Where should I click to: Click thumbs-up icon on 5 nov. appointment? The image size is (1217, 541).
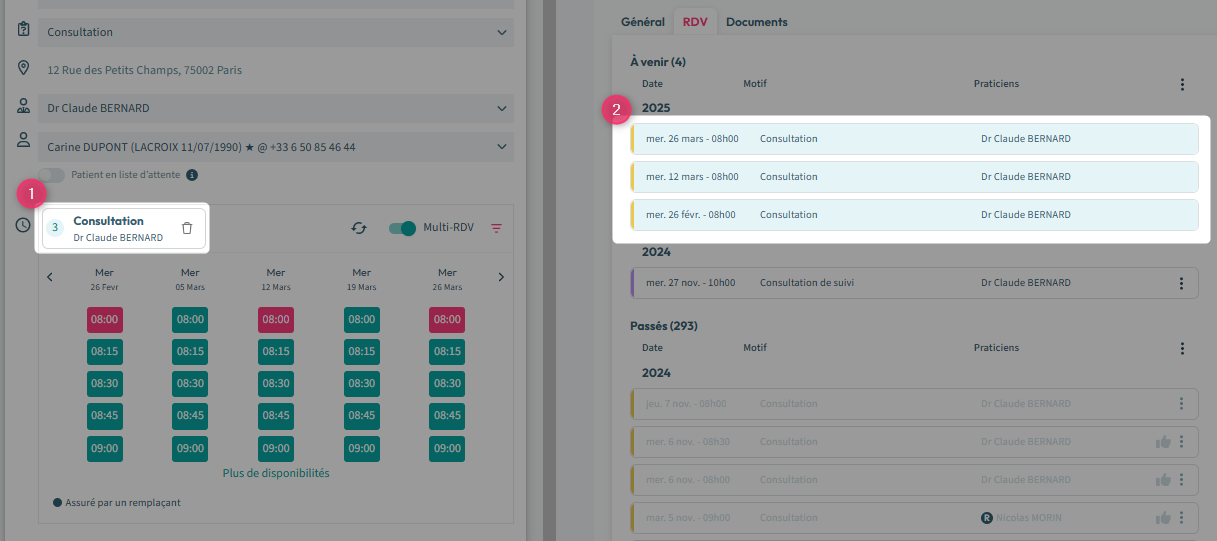(x=1162, y=518)
